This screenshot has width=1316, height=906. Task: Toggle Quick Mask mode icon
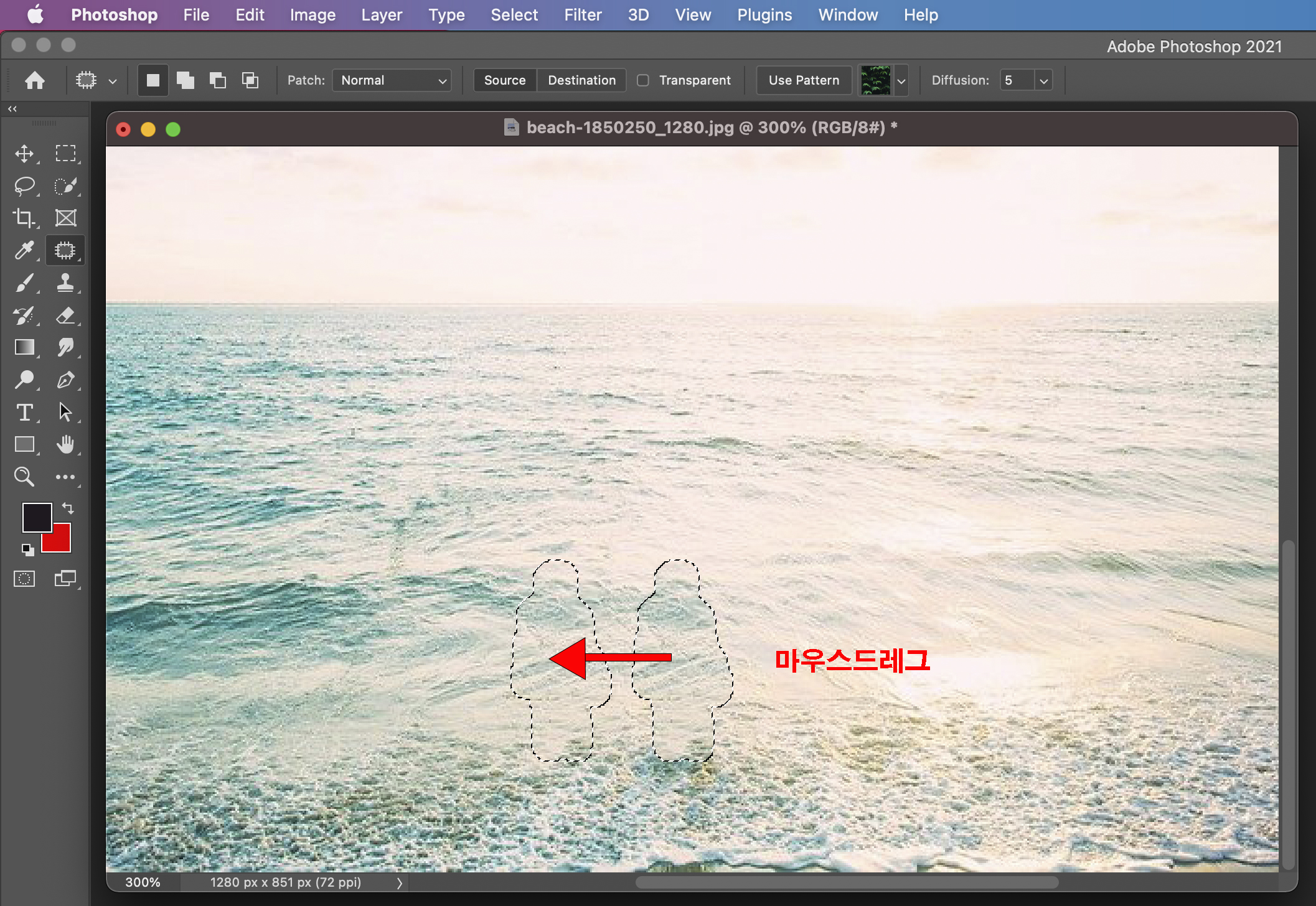pos(24,579)
